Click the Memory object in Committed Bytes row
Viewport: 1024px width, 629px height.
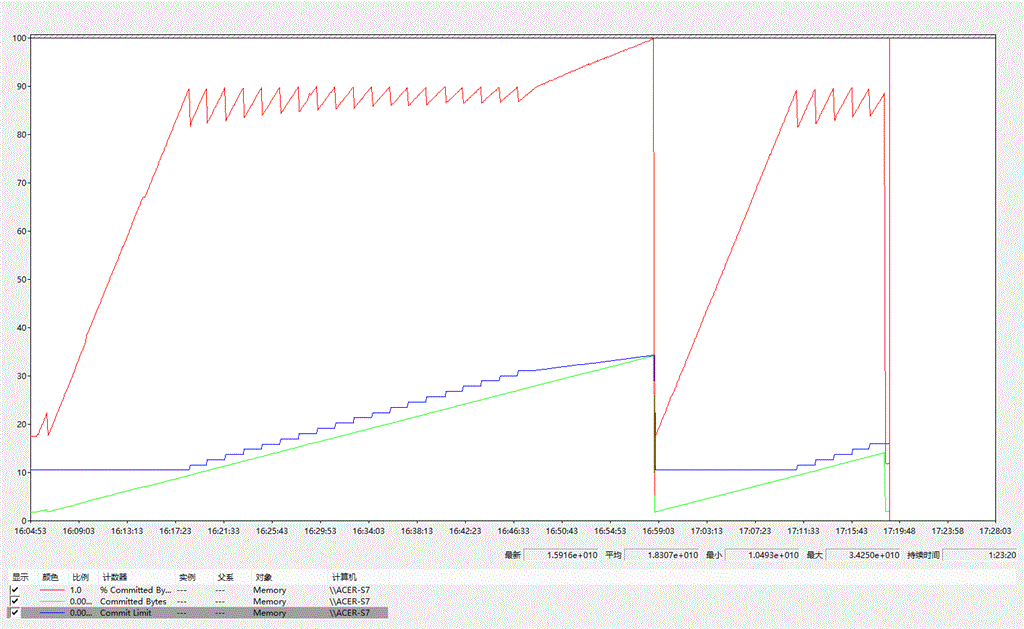270,602
